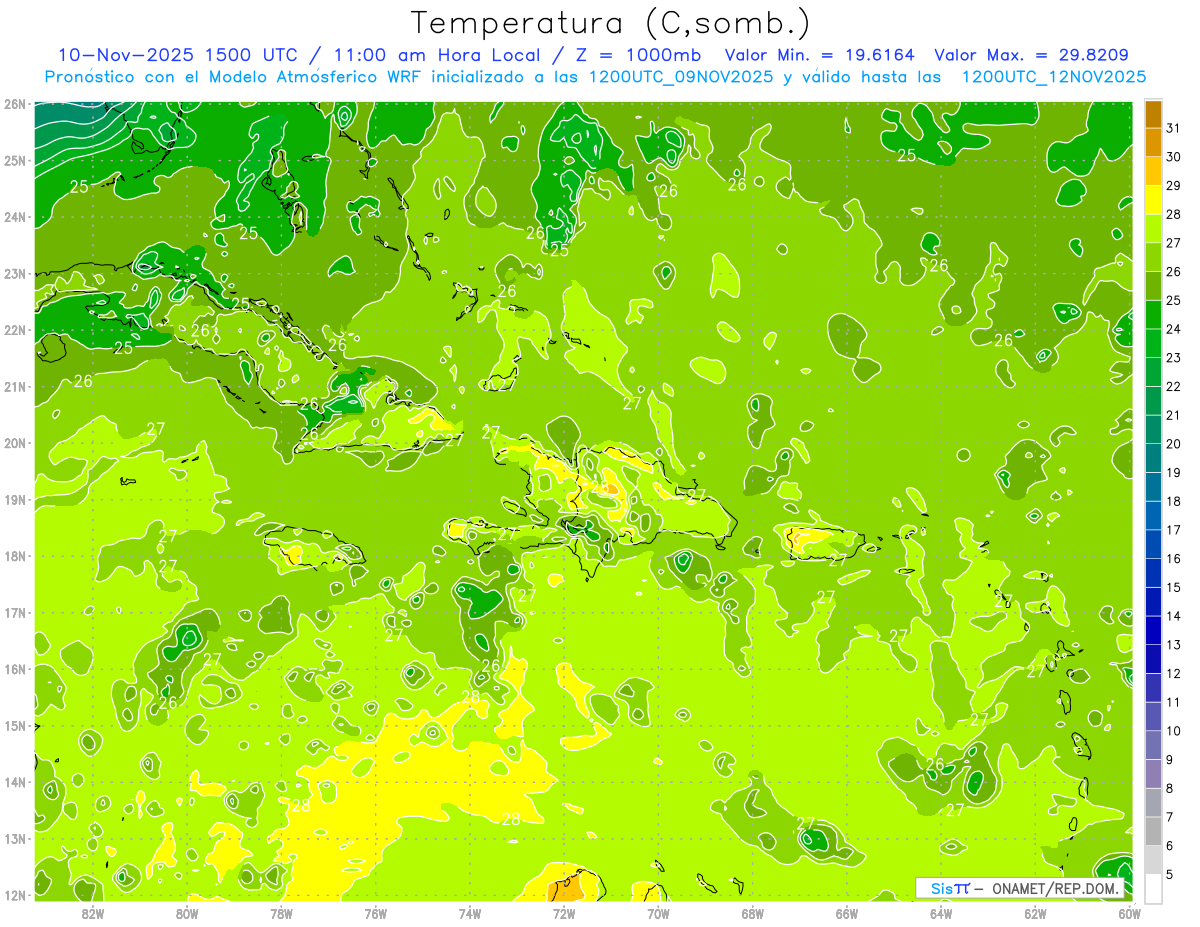The width and height of the screenshot is (1200, 927).
Task: Click the 80W longitude axis label
Action: click(x=187, y=913)
